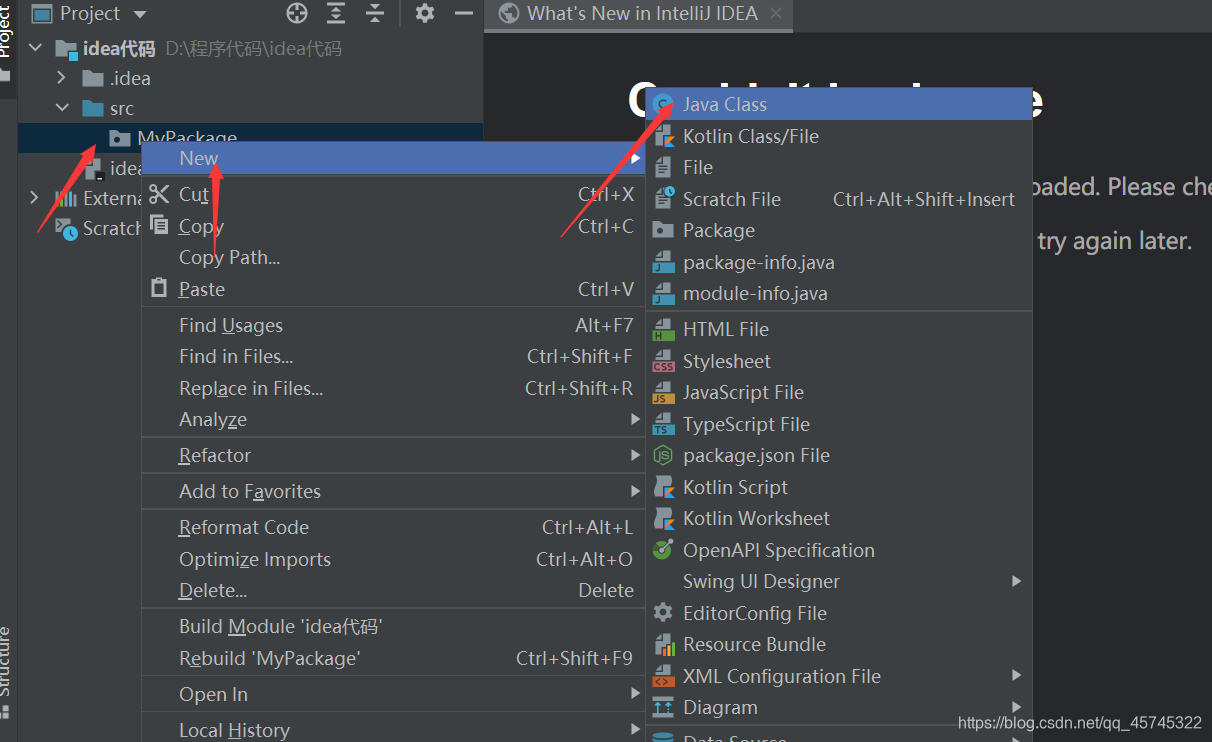
Task: Click the module-info.java icon
Action: [663, 294]
